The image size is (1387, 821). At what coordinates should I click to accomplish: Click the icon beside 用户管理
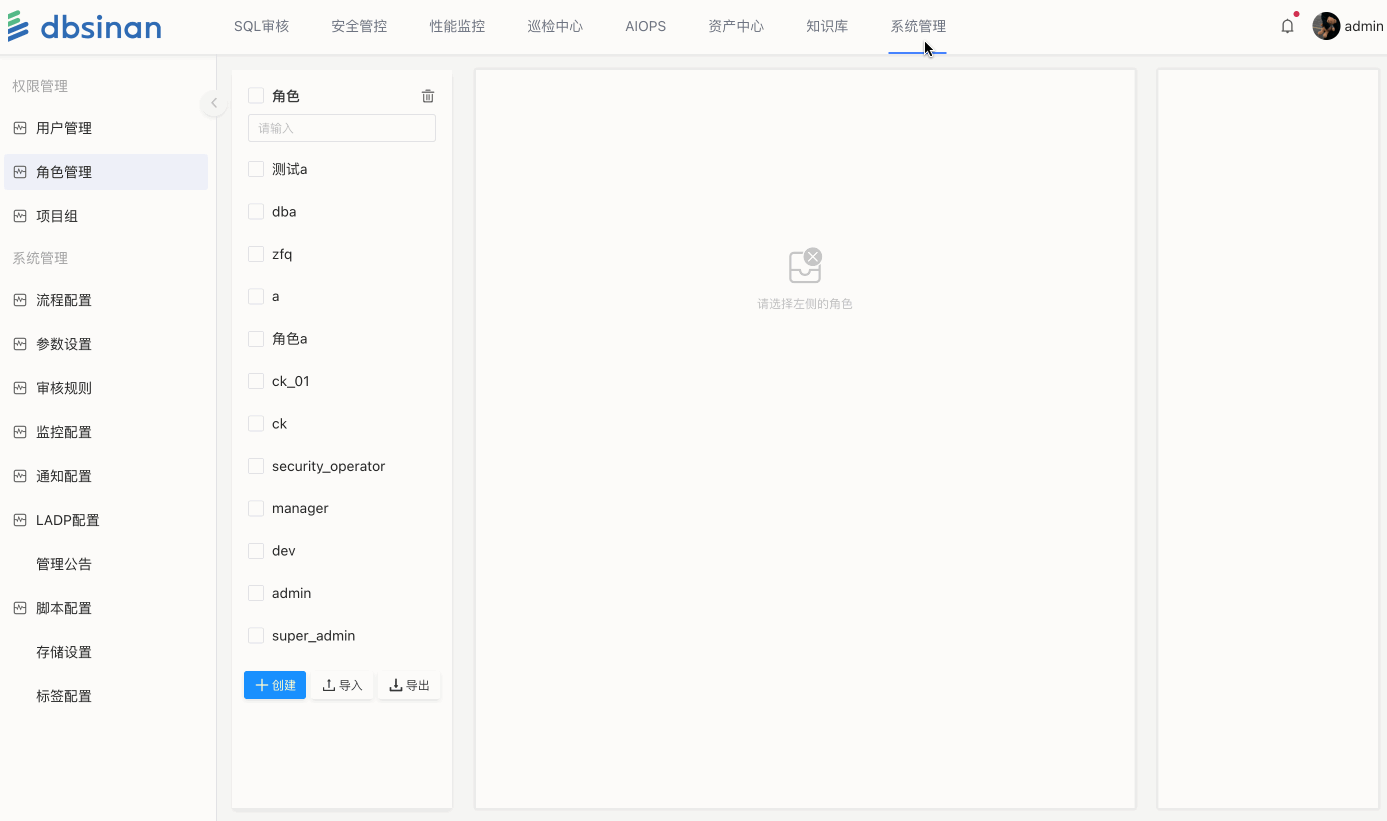[20, 128]
